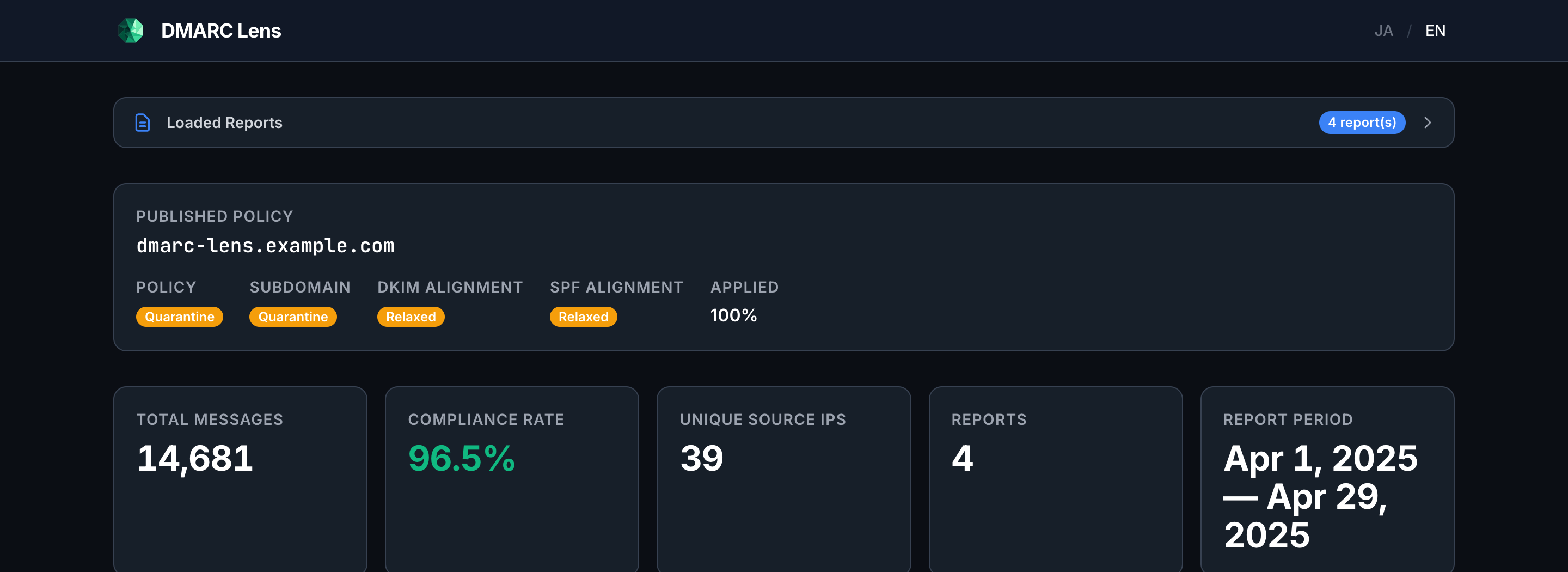Click the Quarantine badge under SUBDOMAIN

point(293,317)
